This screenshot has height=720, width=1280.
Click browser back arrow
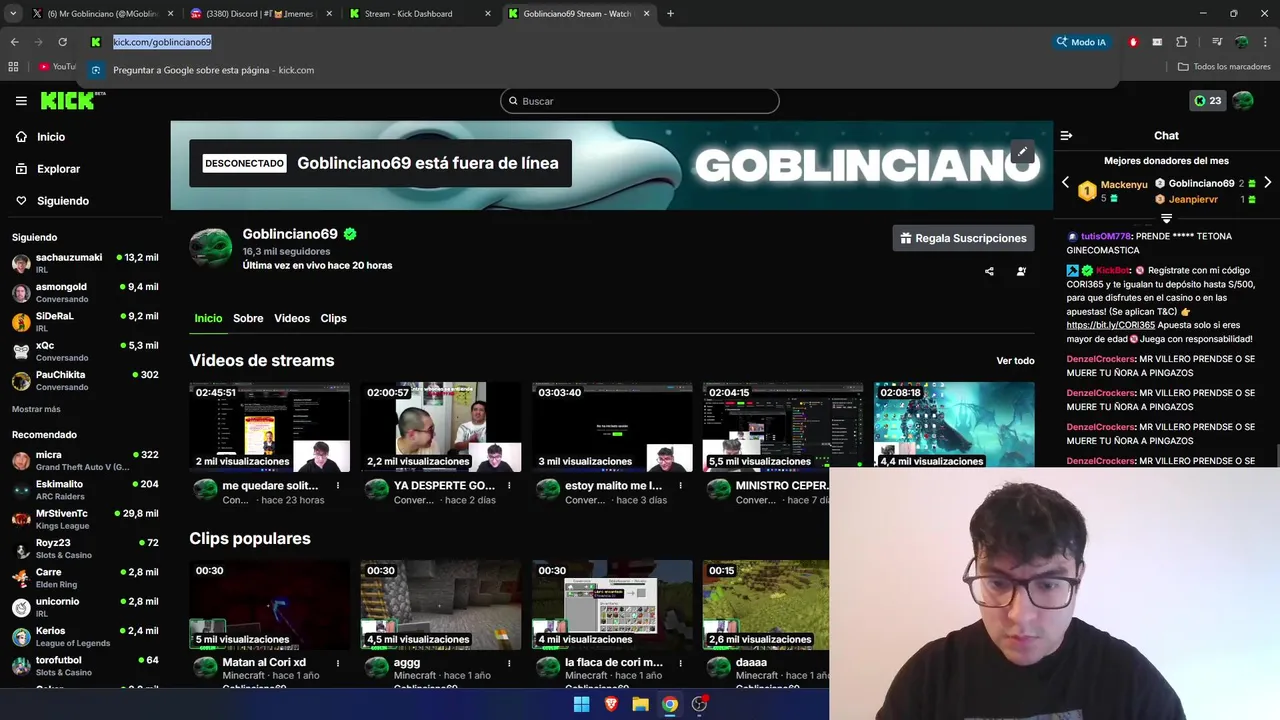tap(14, 42)
